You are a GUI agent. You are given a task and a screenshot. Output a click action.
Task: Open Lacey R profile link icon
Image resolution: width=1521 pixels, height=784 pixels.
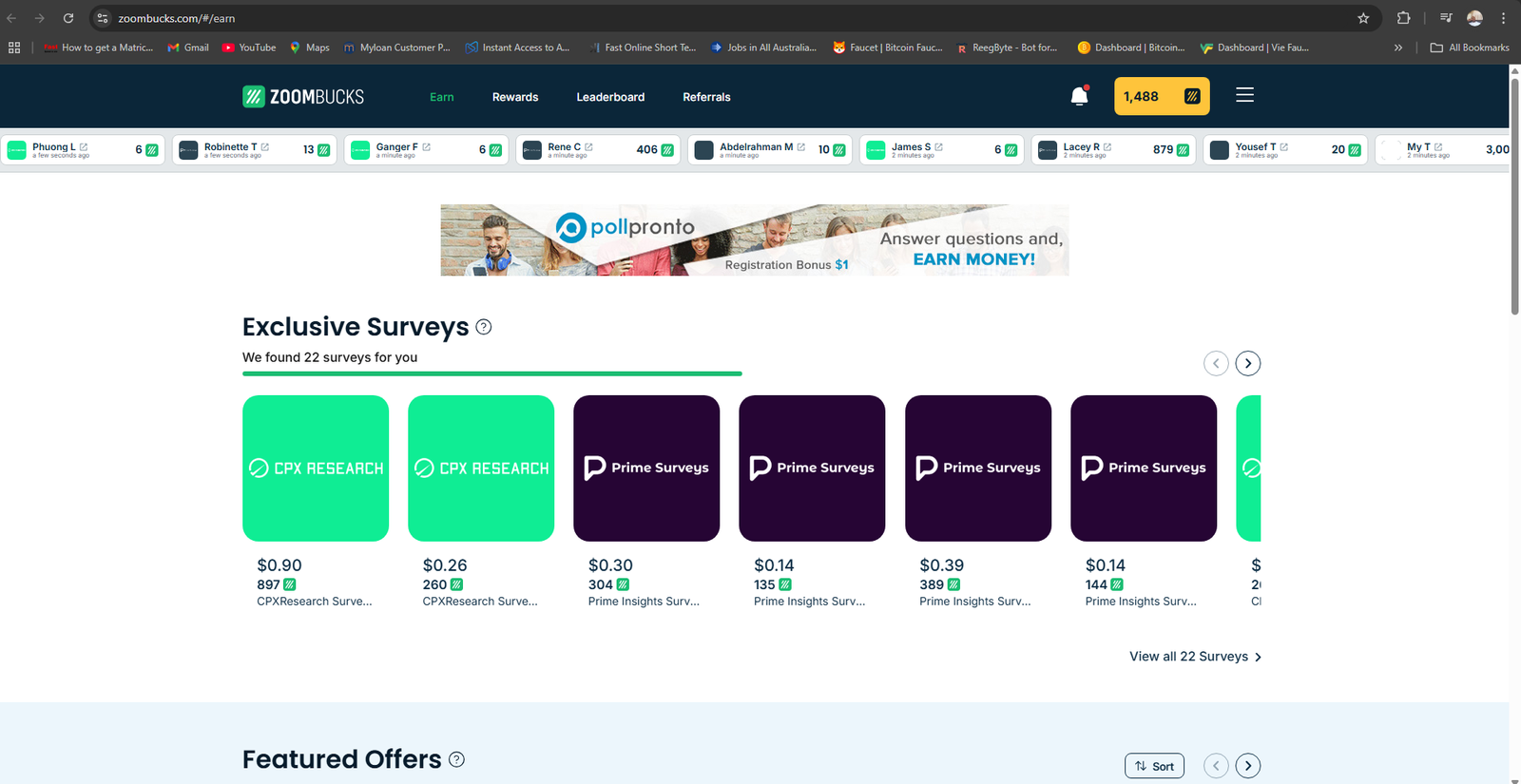tap(1107, 146)
